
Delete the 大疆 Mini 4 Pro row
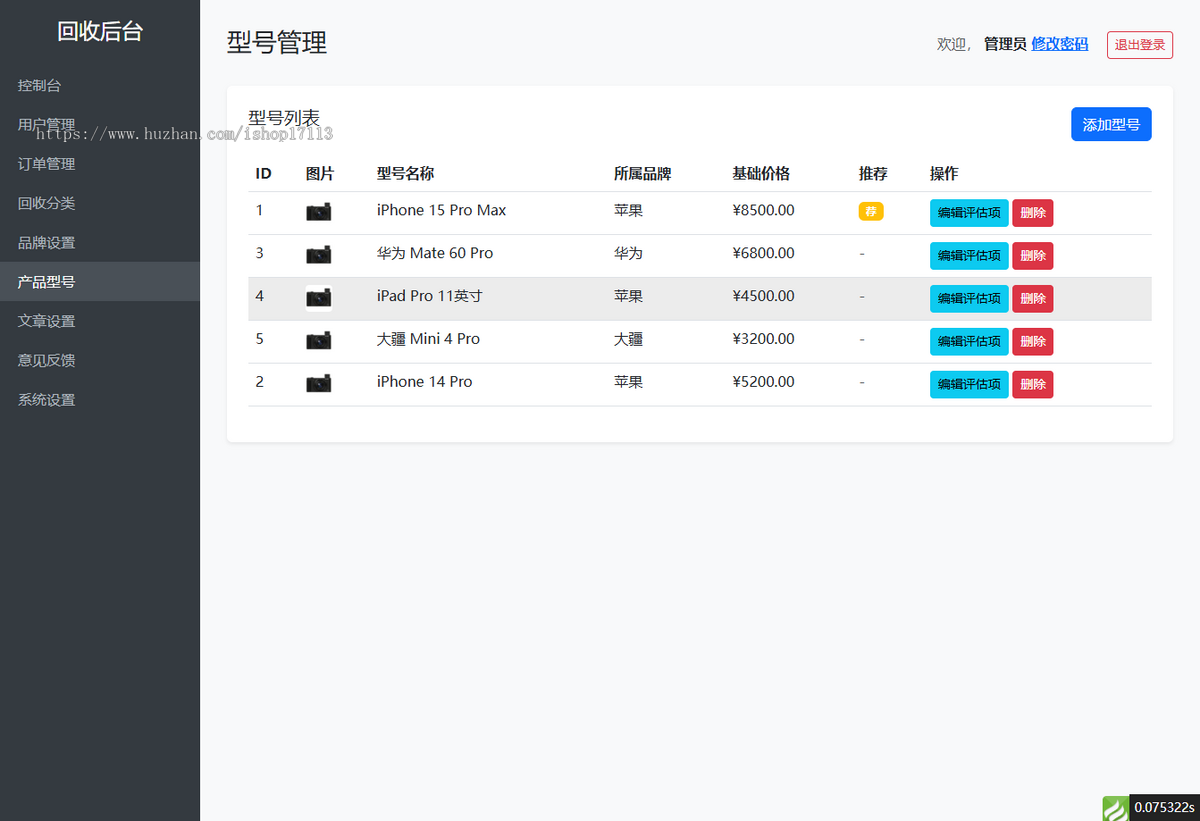1033,342
